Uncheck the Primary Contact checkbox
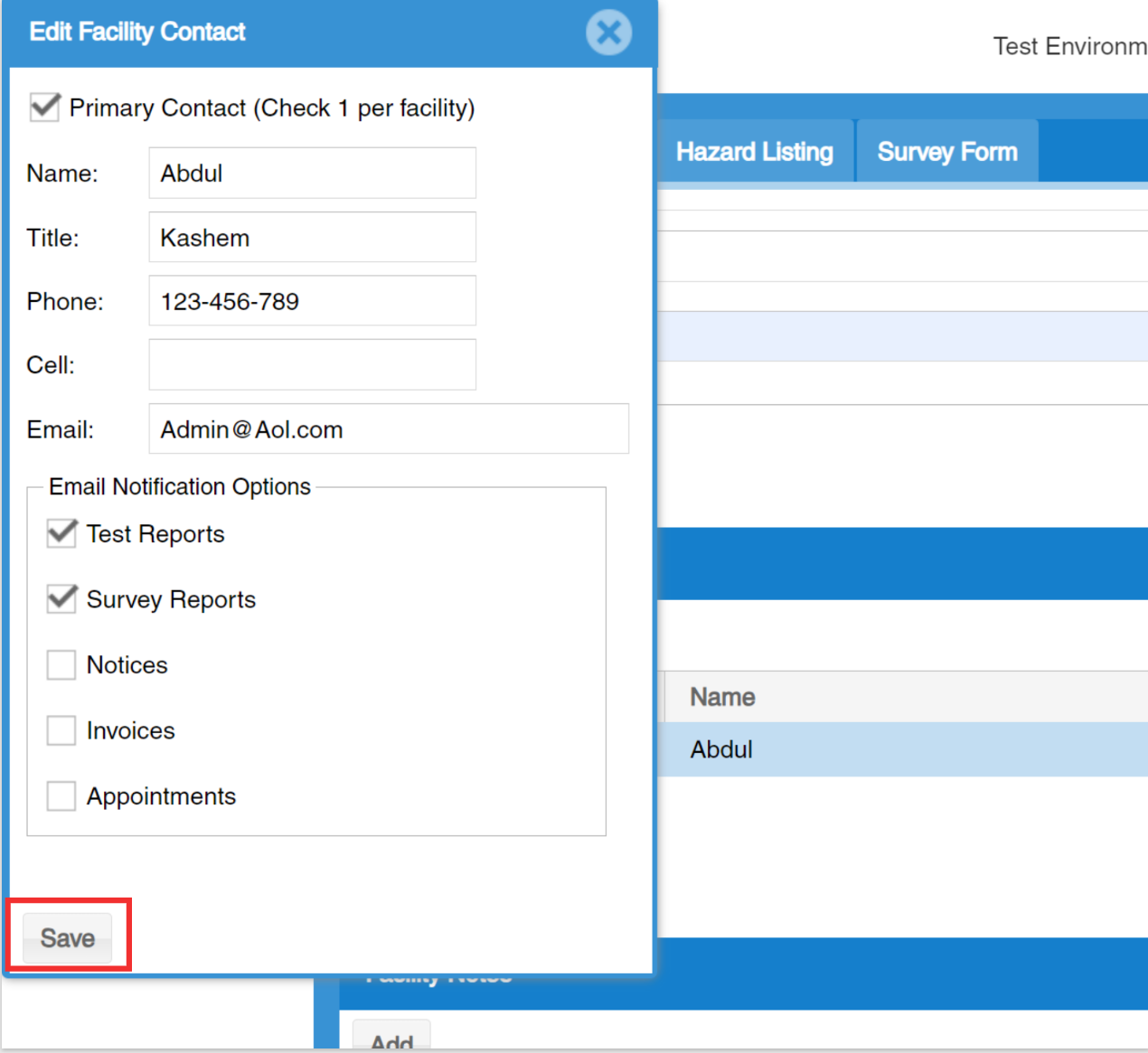1148x1053 pixels. point(44,107)
